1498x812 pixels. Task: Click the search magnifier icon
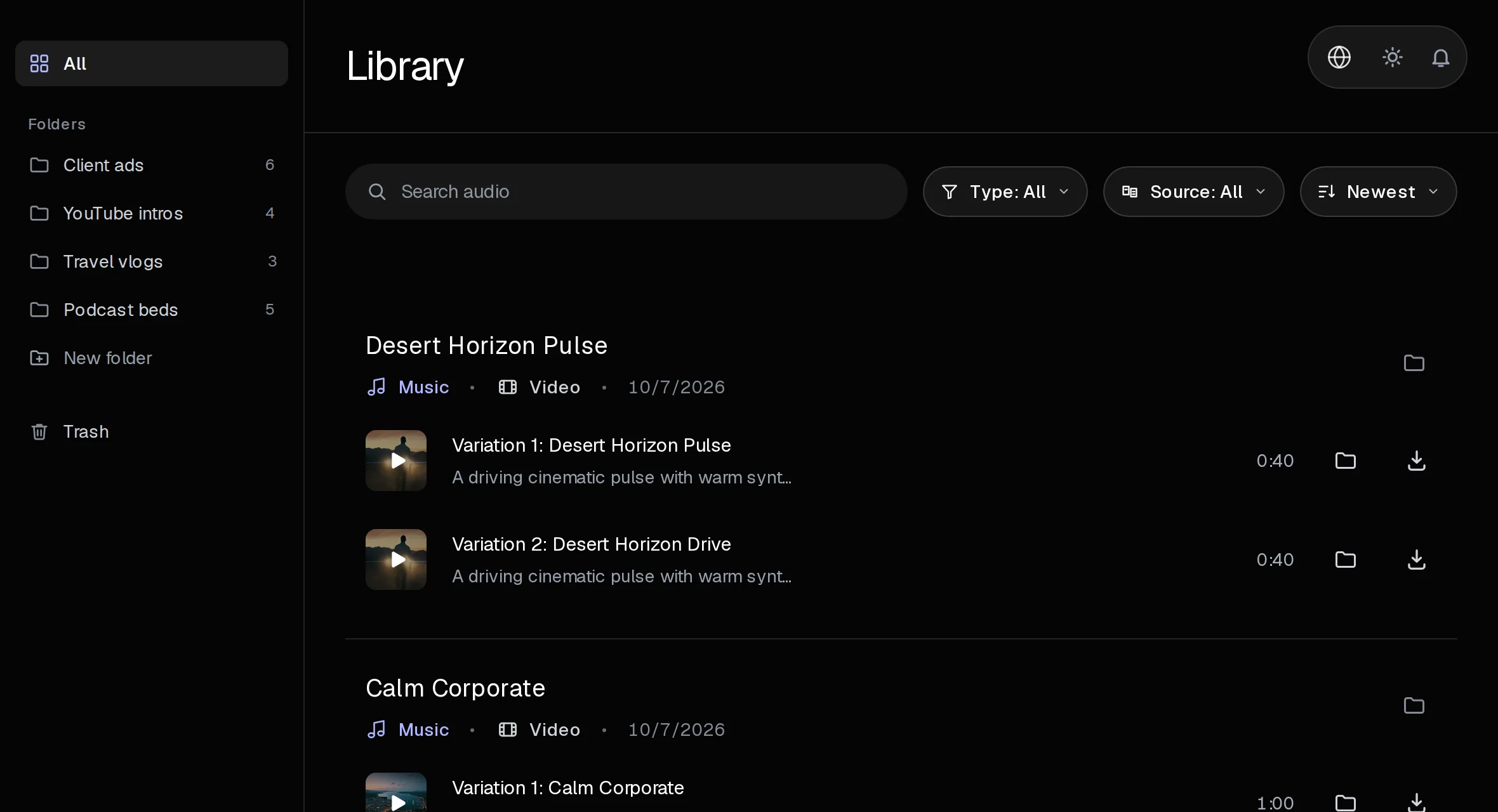[377, 192]
